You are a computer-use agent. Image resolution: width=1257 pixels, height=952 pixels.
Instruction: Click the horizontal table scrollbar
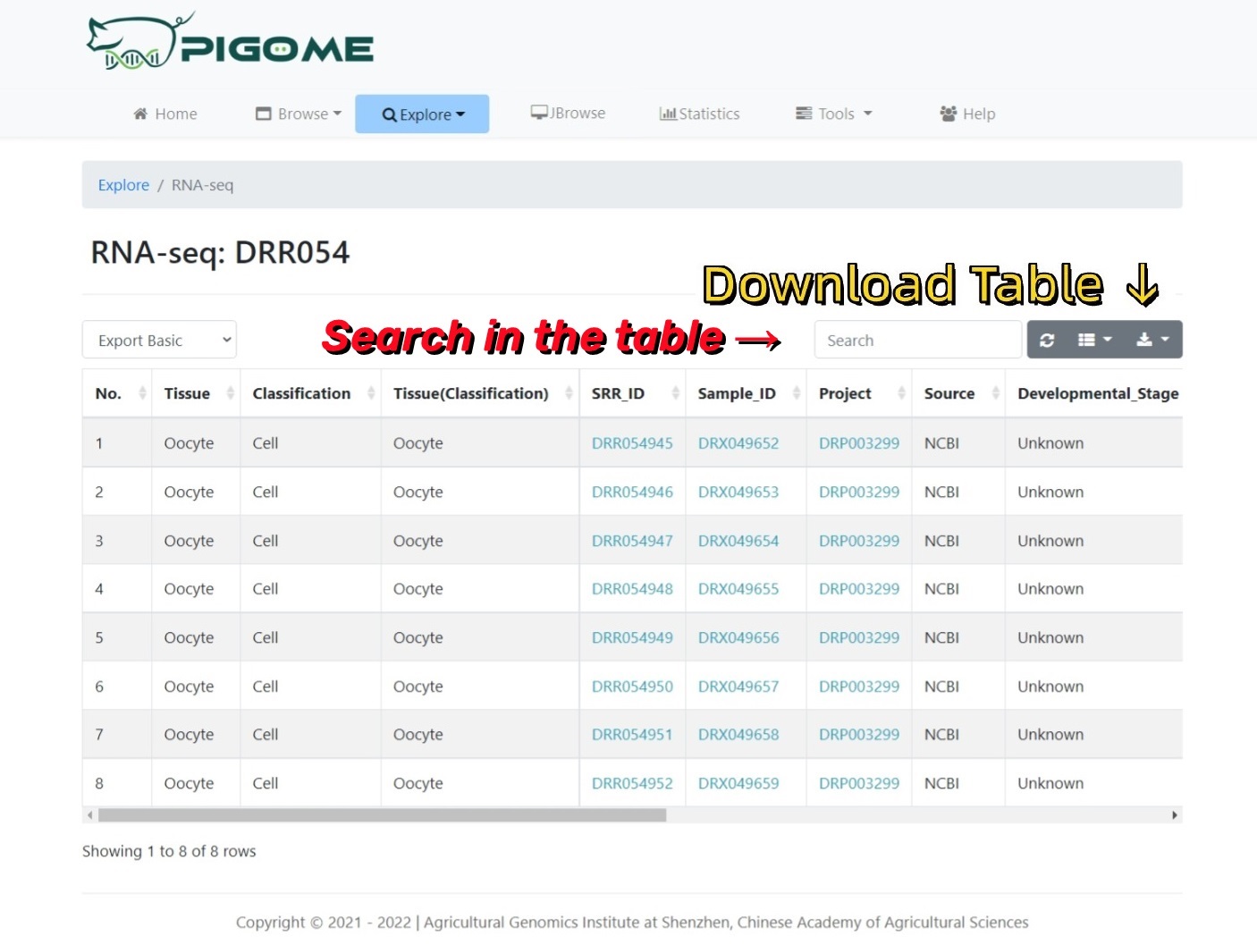point(382,815)
